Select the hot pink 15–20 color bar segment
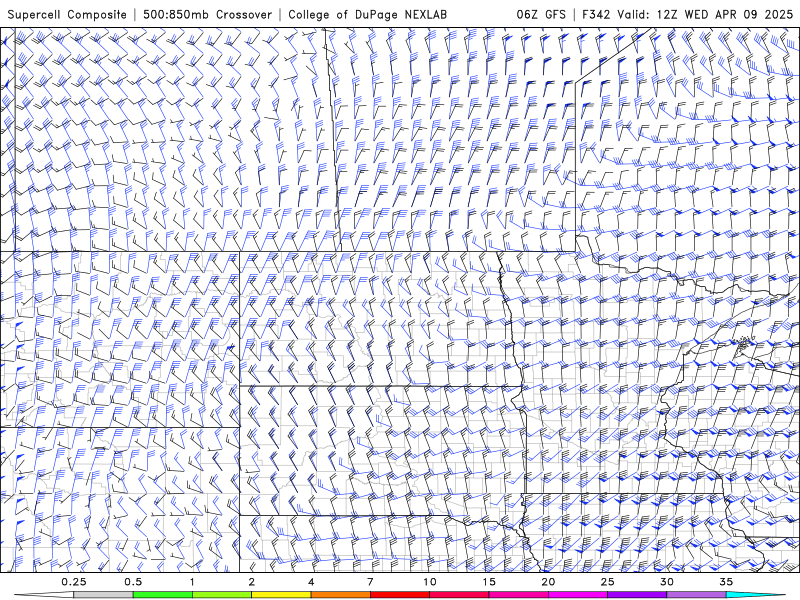The width and height of the screenshot is (800, 600). pyautogui.click(x=518, y=595)
